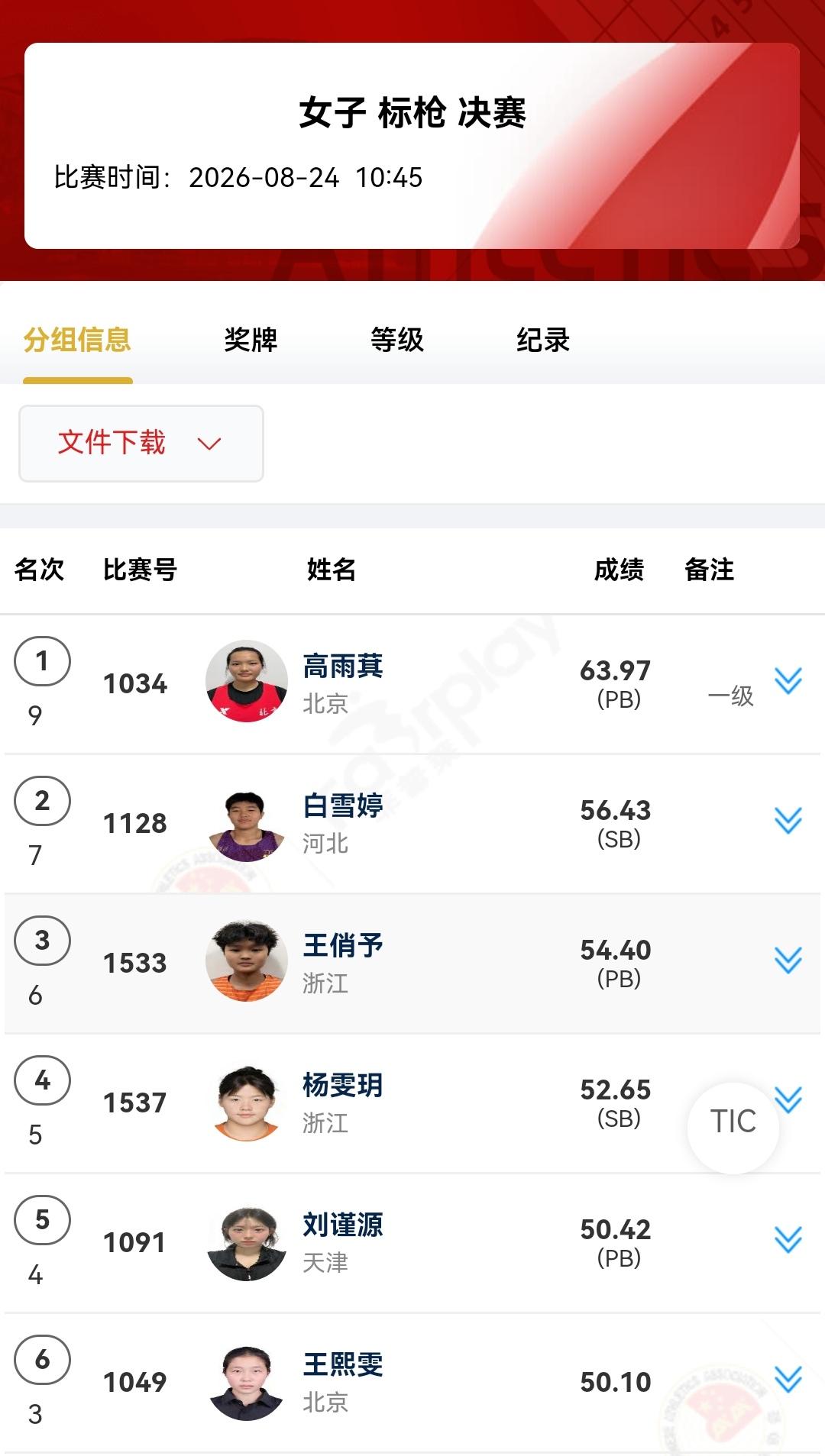The width and height of the screenshot is (825, 1456).
Task: Select the 分组信息 tab
Action: (x=77, y=340)
